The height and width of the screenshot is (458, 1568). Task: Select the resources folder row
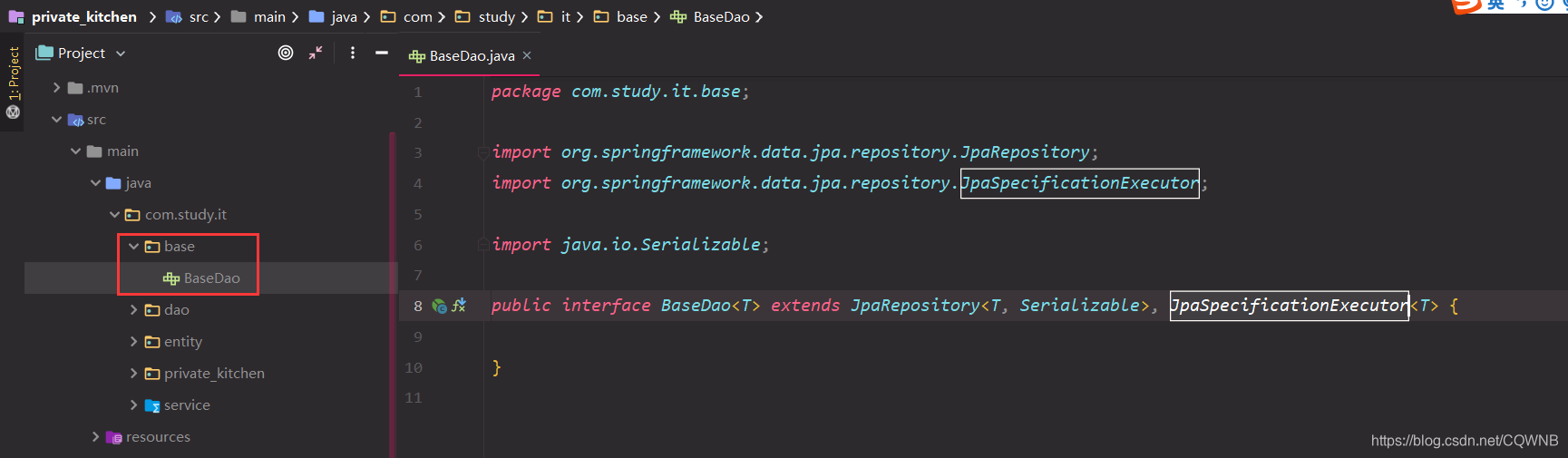pyautogui.click(x=210, y=437)
